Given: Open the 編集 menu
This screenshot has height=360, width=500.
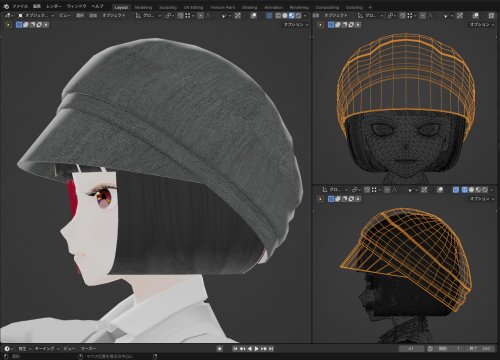Looking at the screenshot, I should point(37,7).
